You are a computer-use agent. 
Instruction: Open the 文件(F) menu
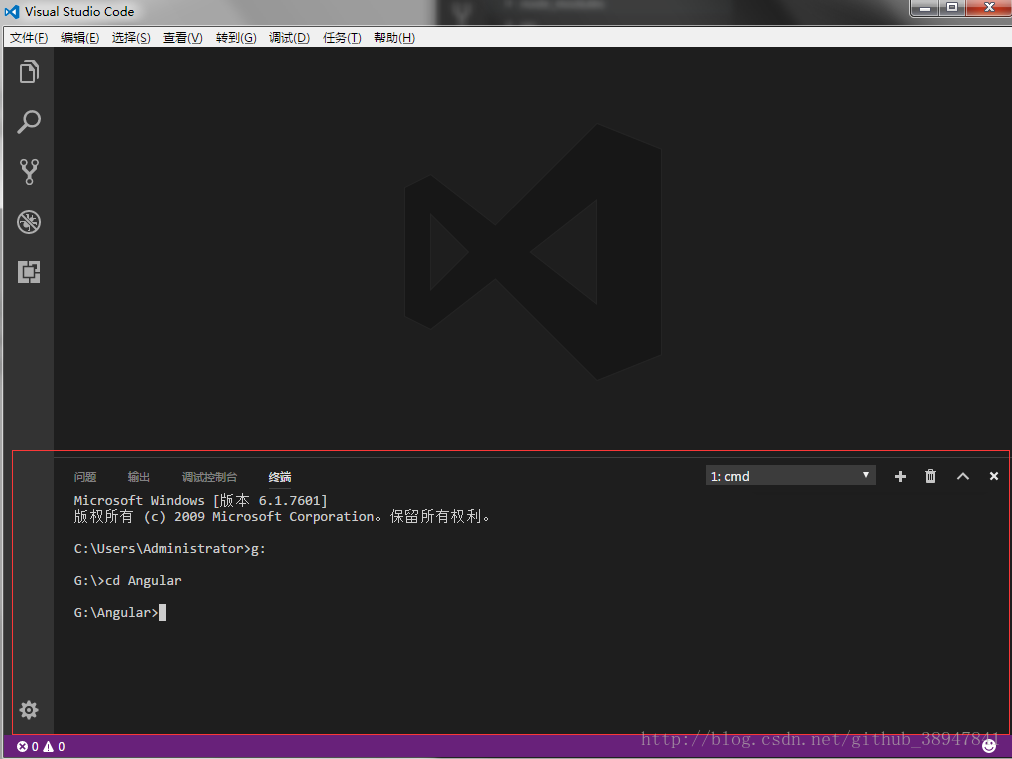point(29,38)
